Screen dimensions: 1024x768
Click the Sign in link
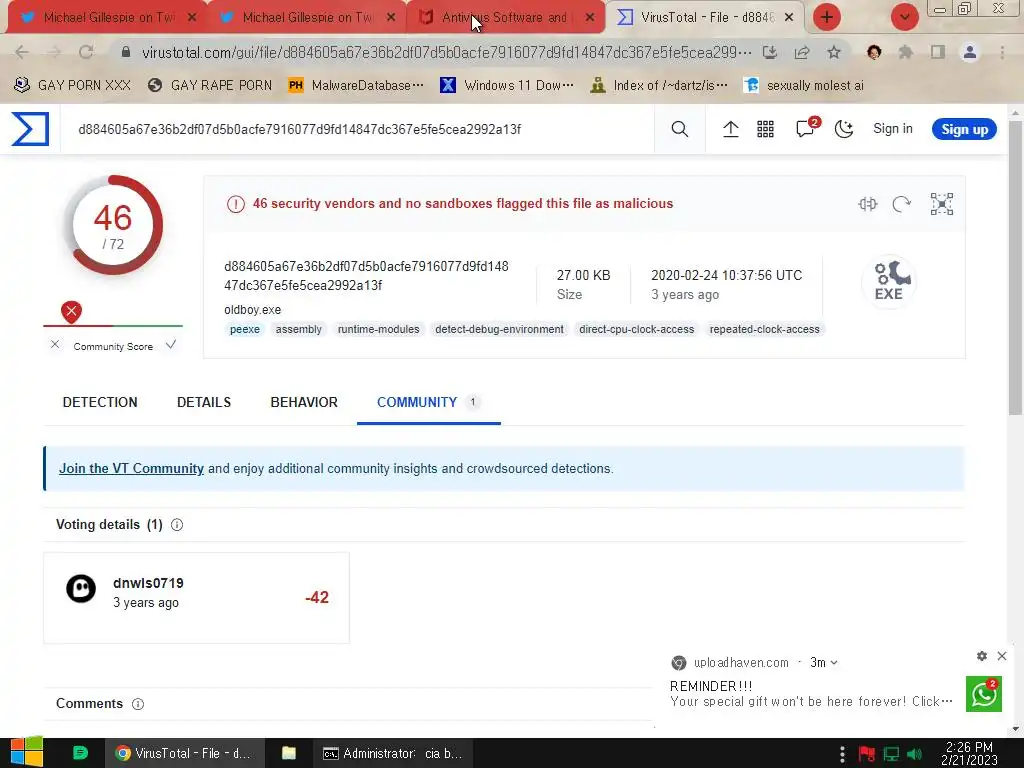pyautogui.click(x=893, y=129)
